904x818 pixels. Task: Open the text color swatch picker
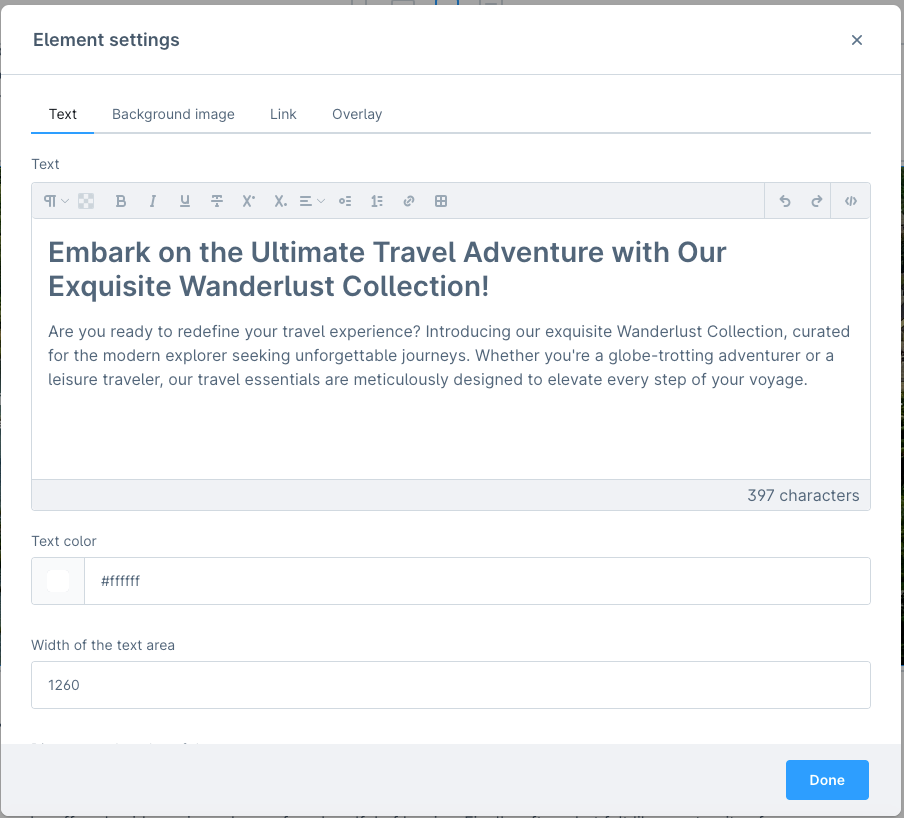(58, 581)
